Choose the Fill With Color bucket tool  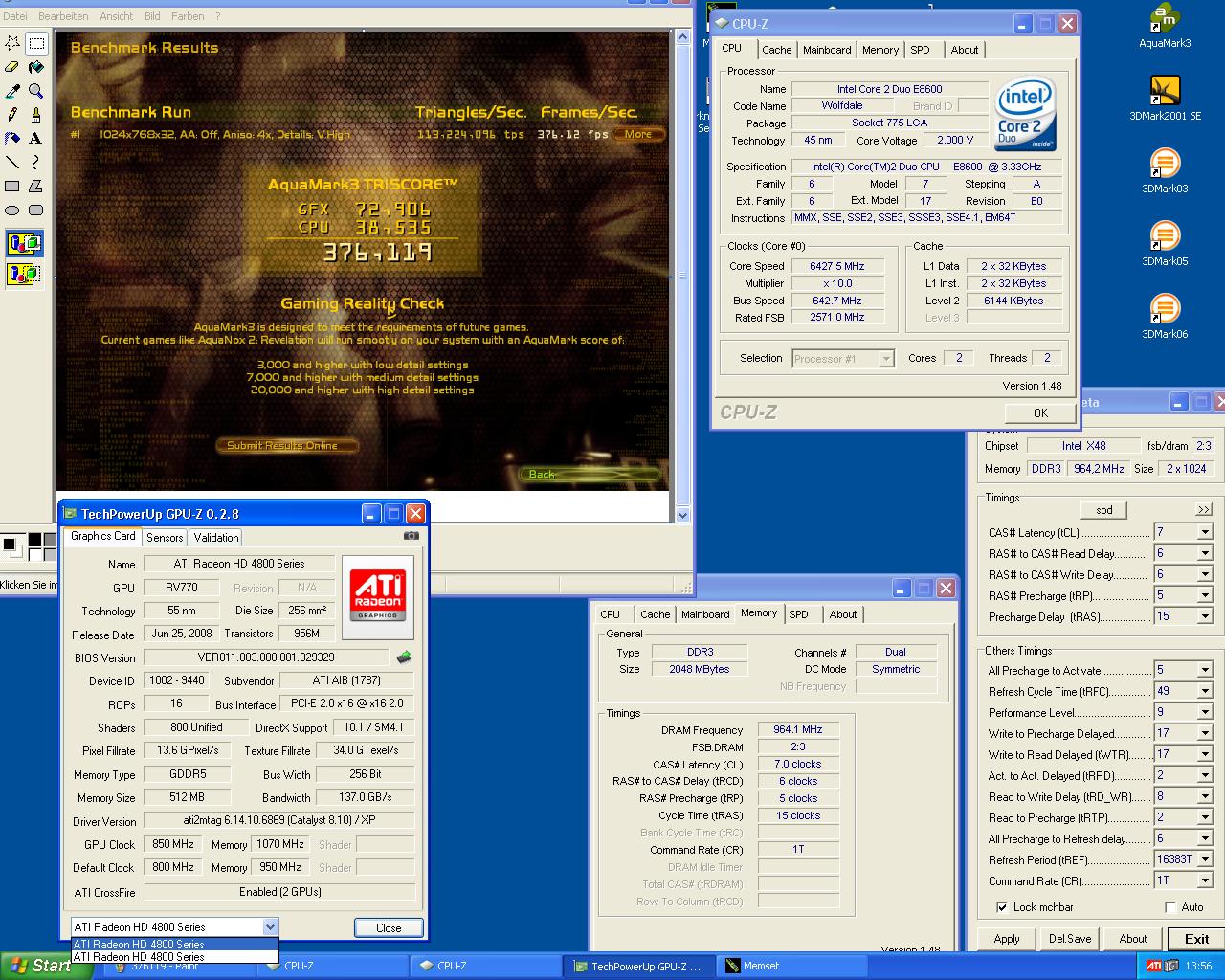click(36, 67)
